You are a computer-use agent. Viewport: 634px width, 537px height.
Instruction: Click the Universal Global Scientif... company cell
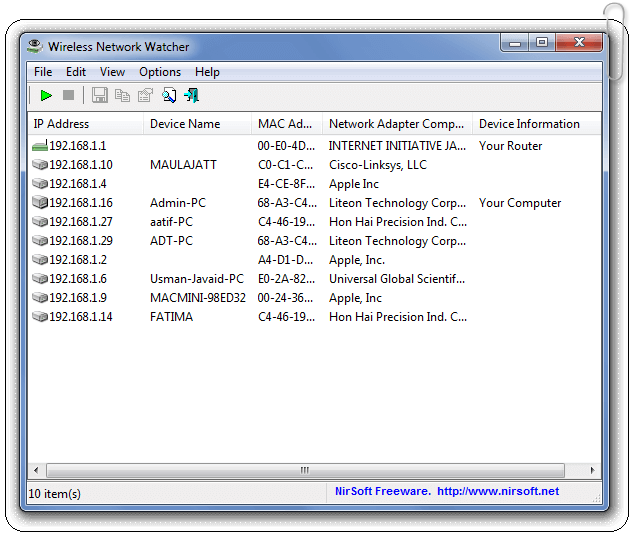click(x=397, y=279)
